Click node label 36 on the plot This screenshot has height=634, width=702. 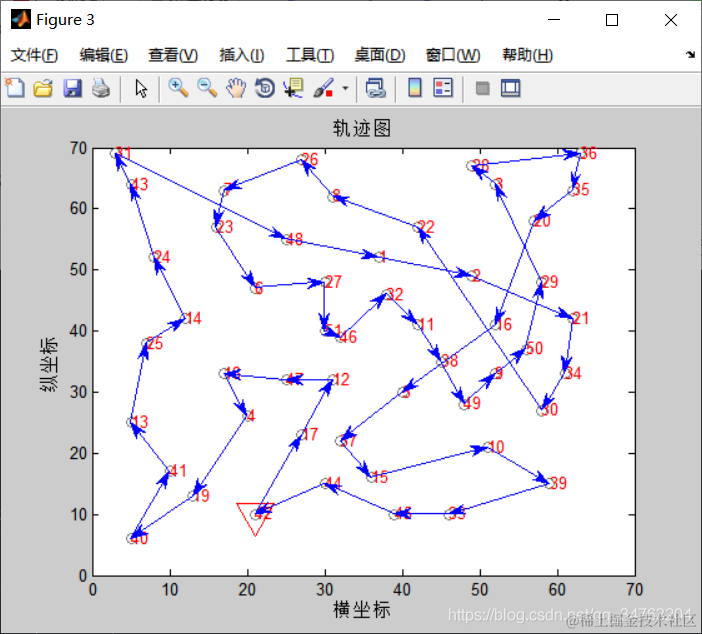(x=588, y=153)
